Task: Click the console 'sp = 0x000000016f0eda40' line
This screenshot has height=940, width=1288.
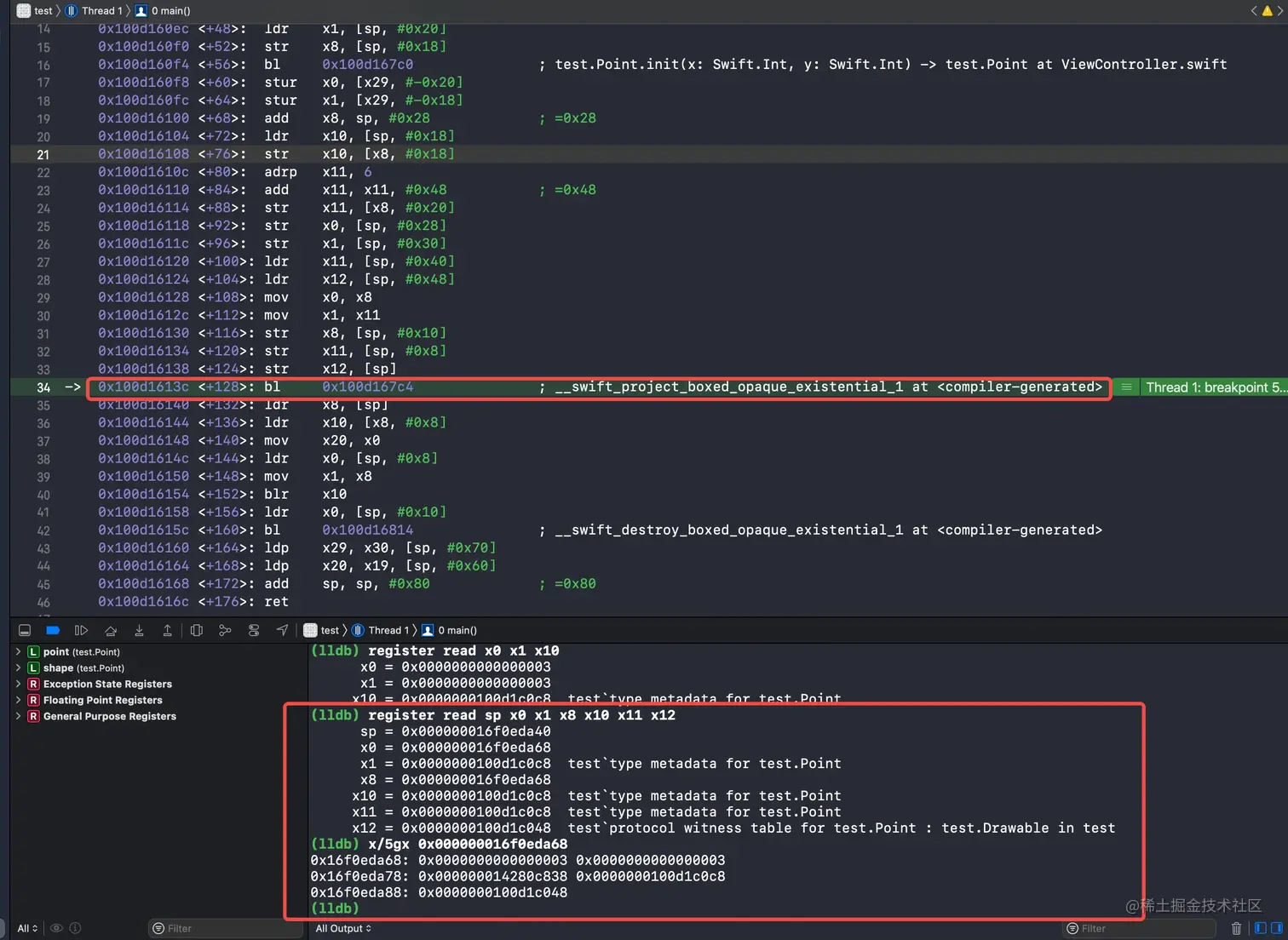Action: [455, 731]
